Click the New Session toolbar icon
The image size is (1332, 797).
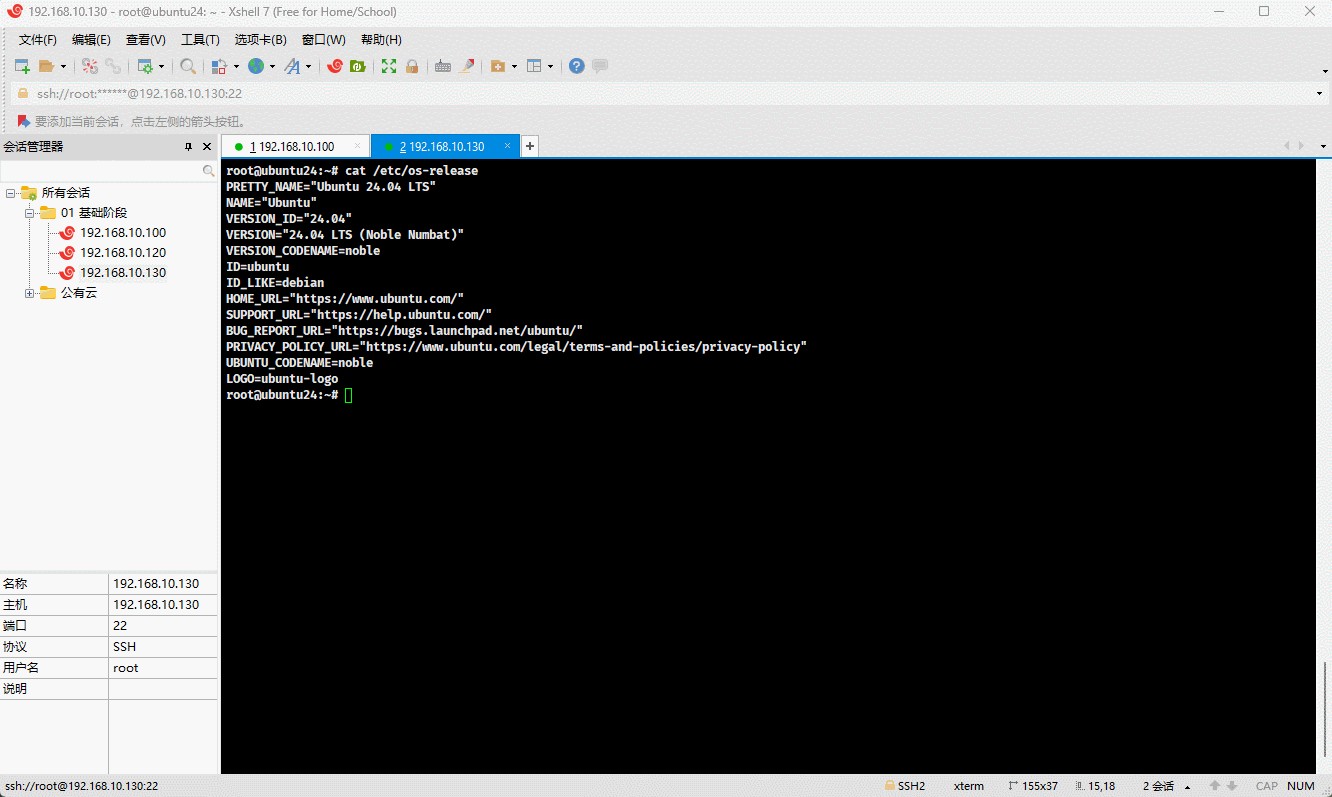point(22,66)
